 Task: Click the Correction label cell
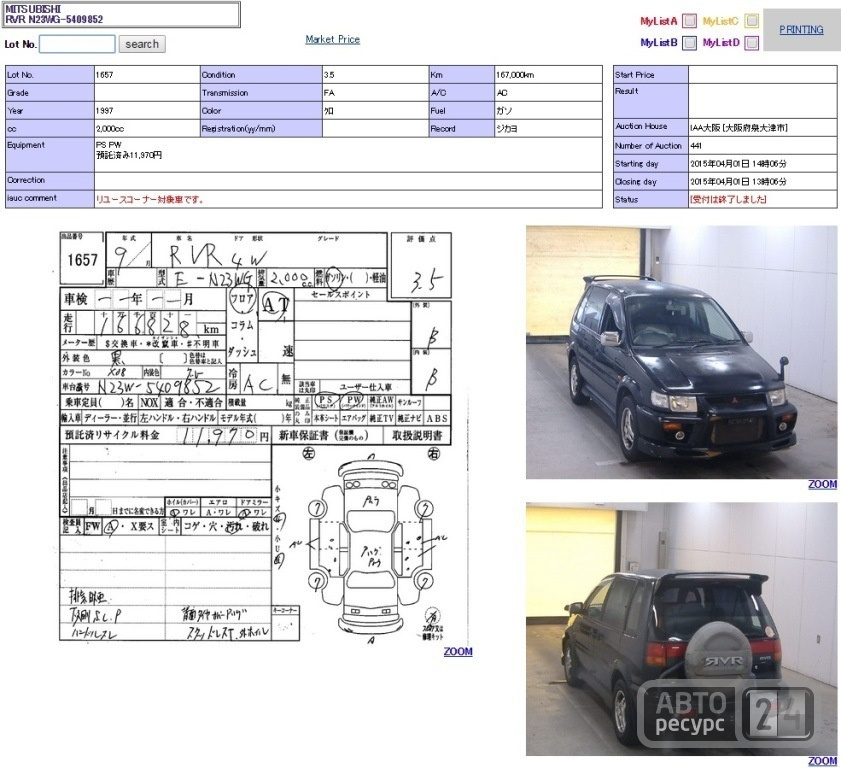[x=50, y=181]
